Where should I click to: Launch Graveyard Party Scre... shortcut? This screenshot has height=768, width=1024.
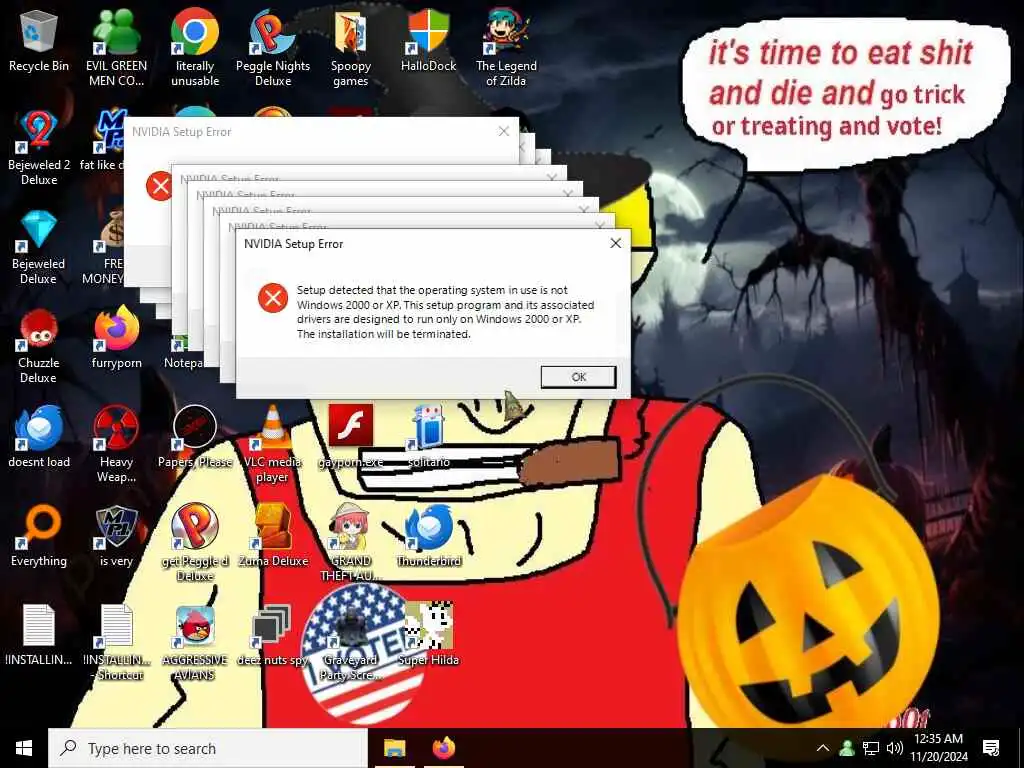pos(351,643)
